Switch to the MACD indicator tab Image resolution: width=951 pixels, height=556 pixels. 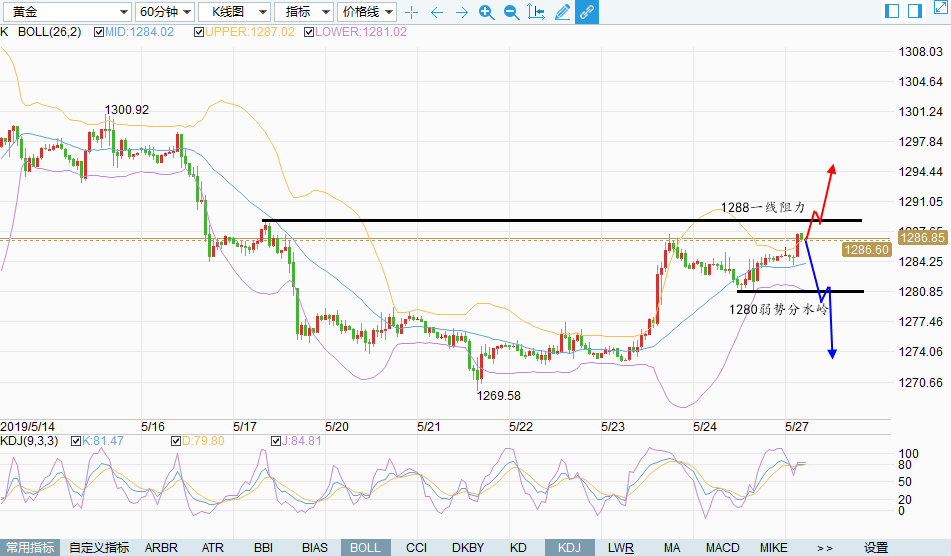click(x=722, y=548)
